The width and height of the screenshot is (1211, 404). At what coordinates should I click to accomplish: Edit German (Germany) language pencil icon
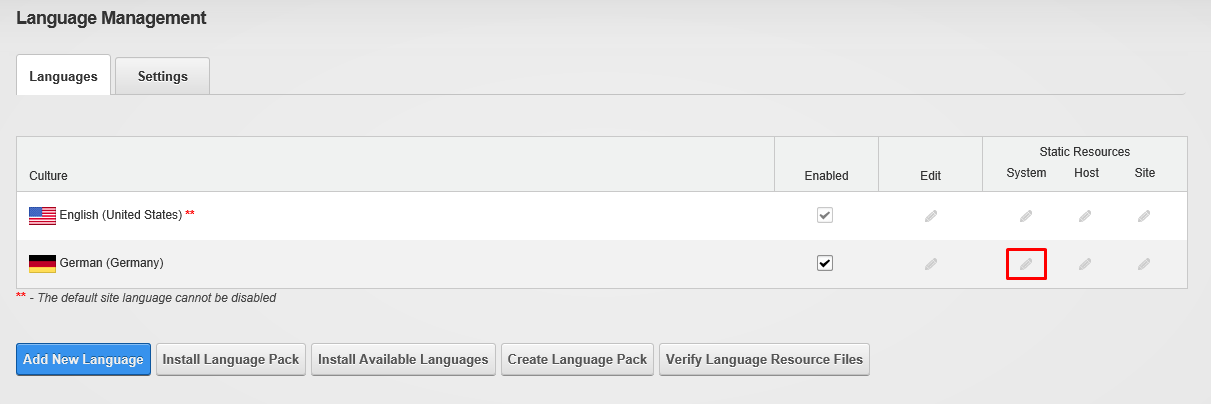(x=931, y=264)
